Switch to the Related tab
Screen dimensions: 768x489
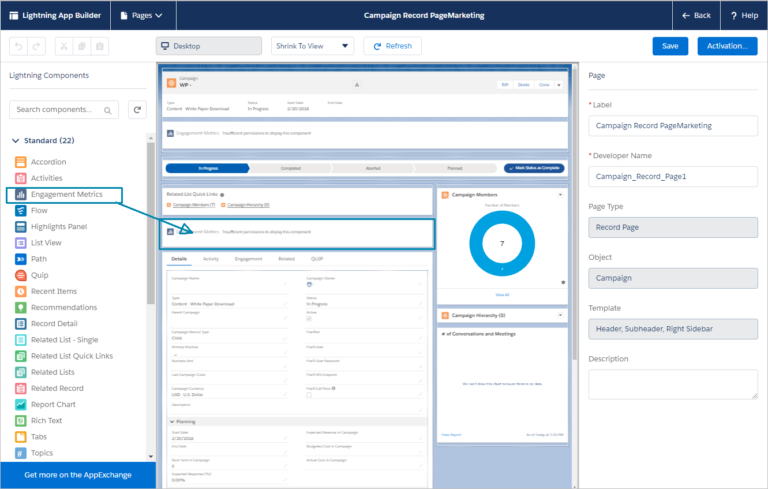(287, 259)
